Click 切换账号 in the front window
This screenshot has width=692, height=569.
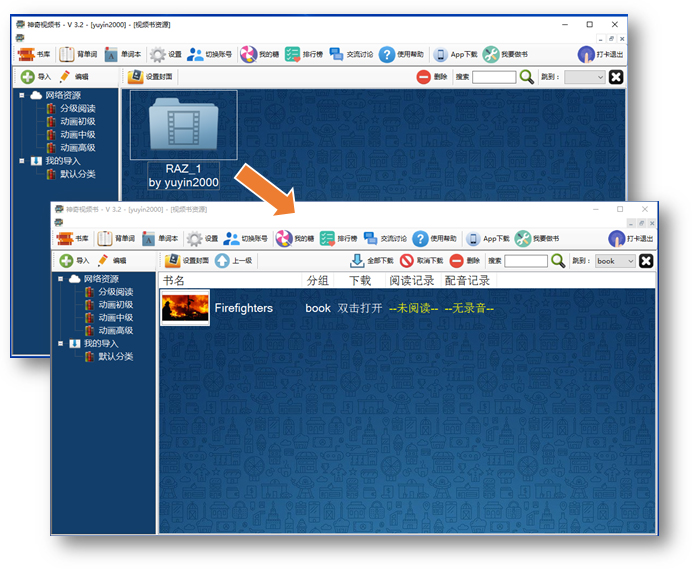point(245,238)
